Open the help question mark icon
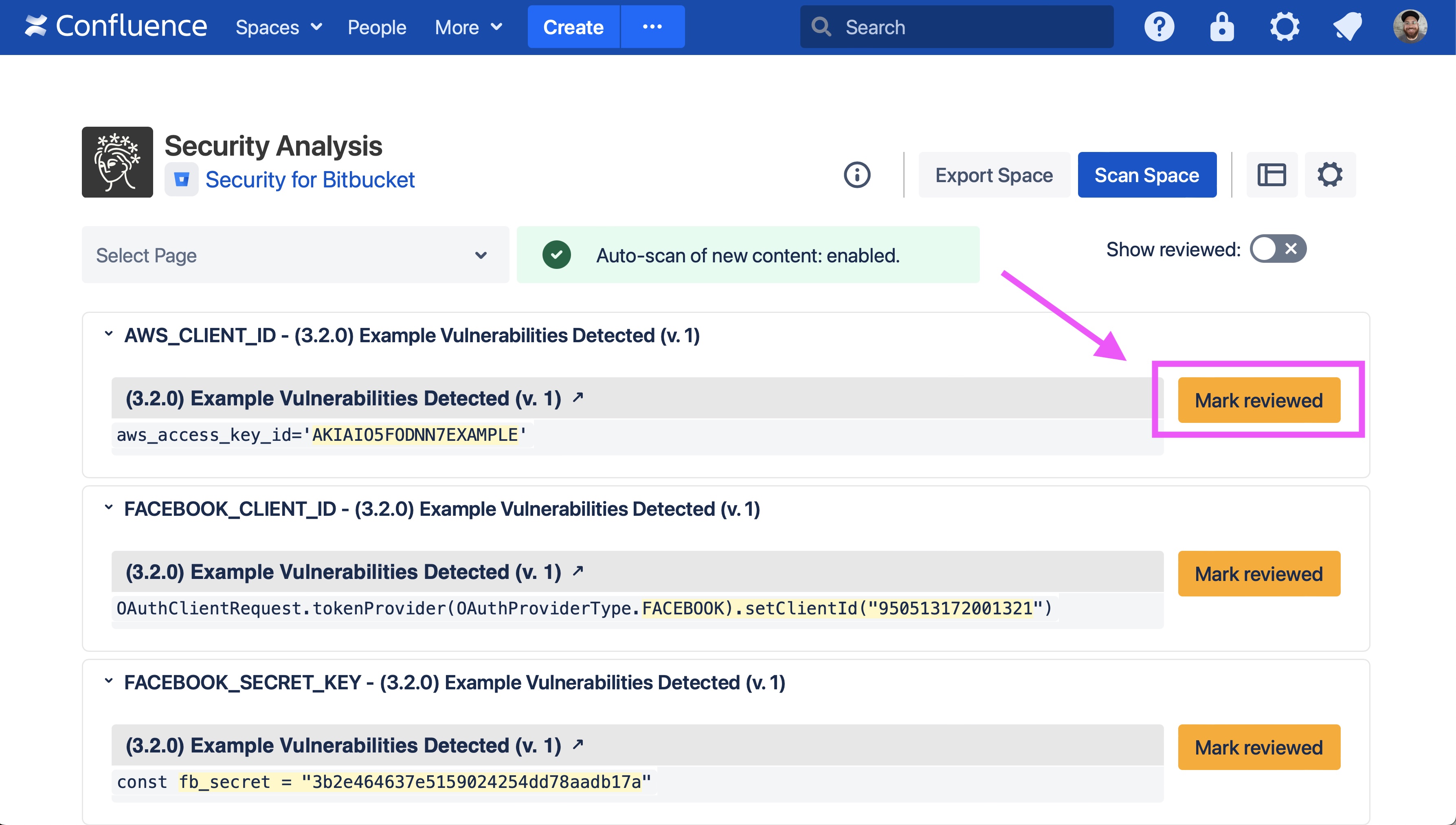1456x825 pixels. tap(1159, 26)
